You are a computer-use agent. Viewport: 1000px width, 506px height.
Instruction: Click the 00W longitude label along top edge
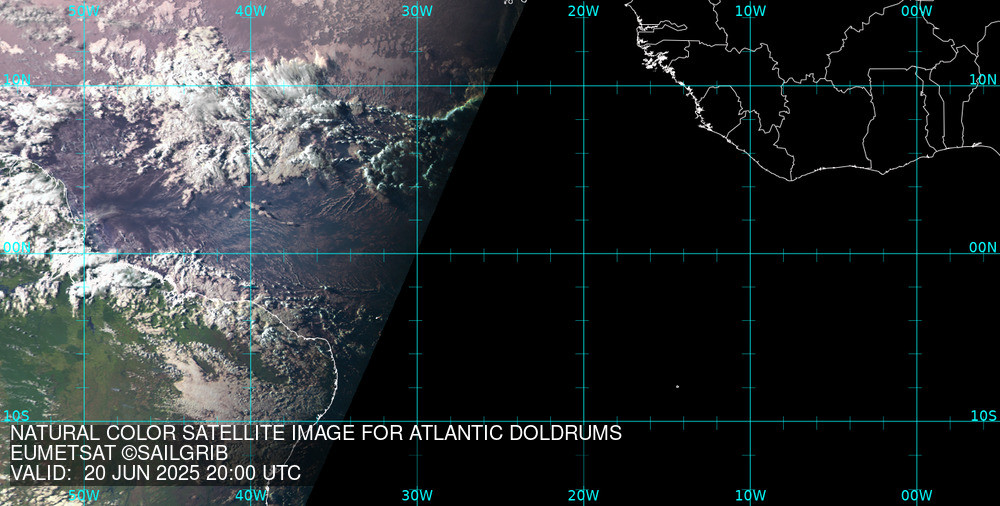(917, 11)
